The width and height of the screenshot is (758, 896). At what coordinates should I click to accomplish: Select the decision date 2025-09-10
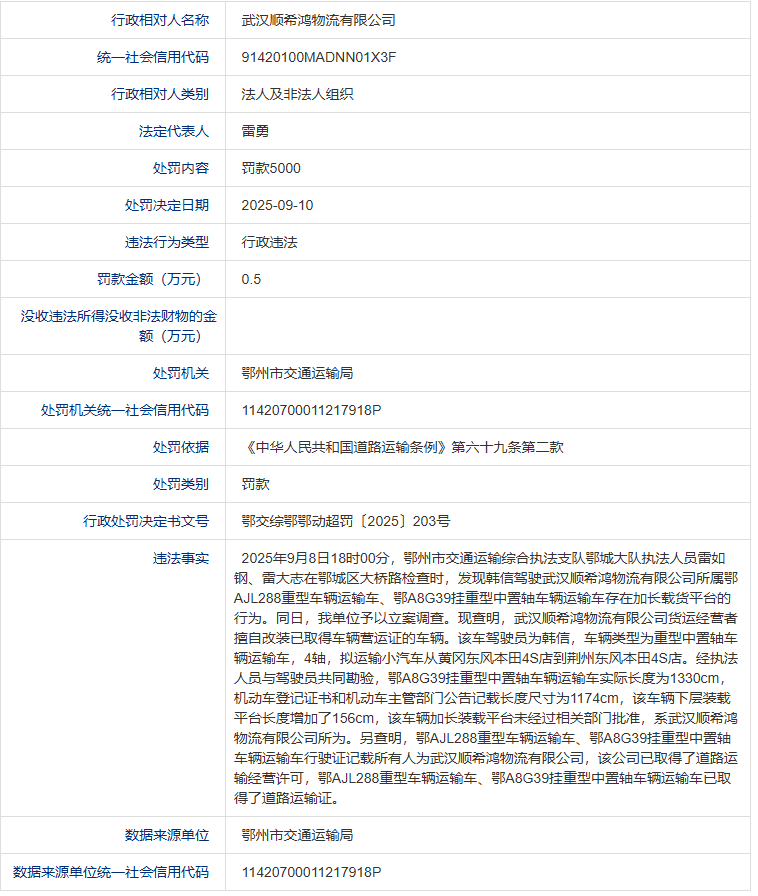point(277,205)
